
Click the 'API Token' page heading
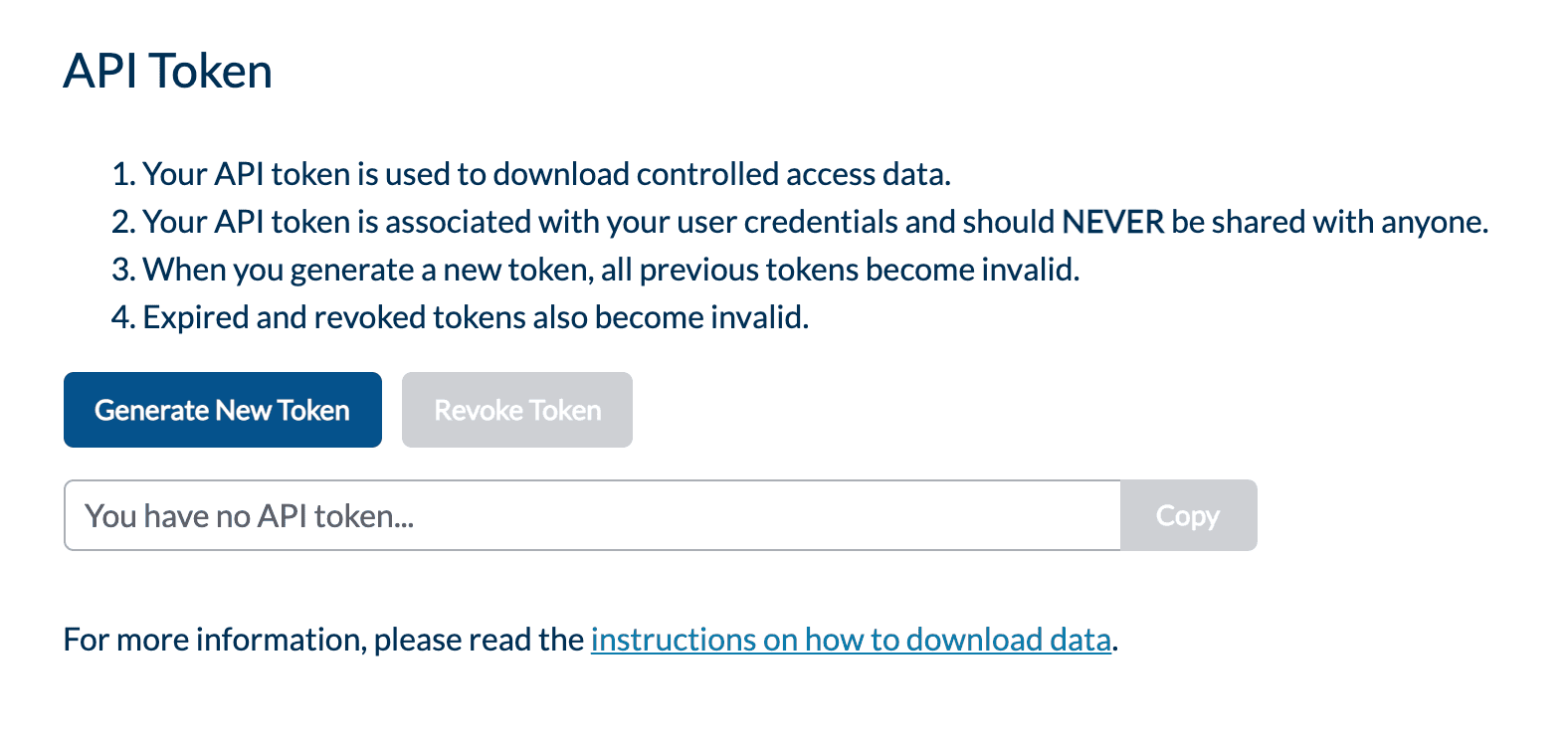click(168, 72)
